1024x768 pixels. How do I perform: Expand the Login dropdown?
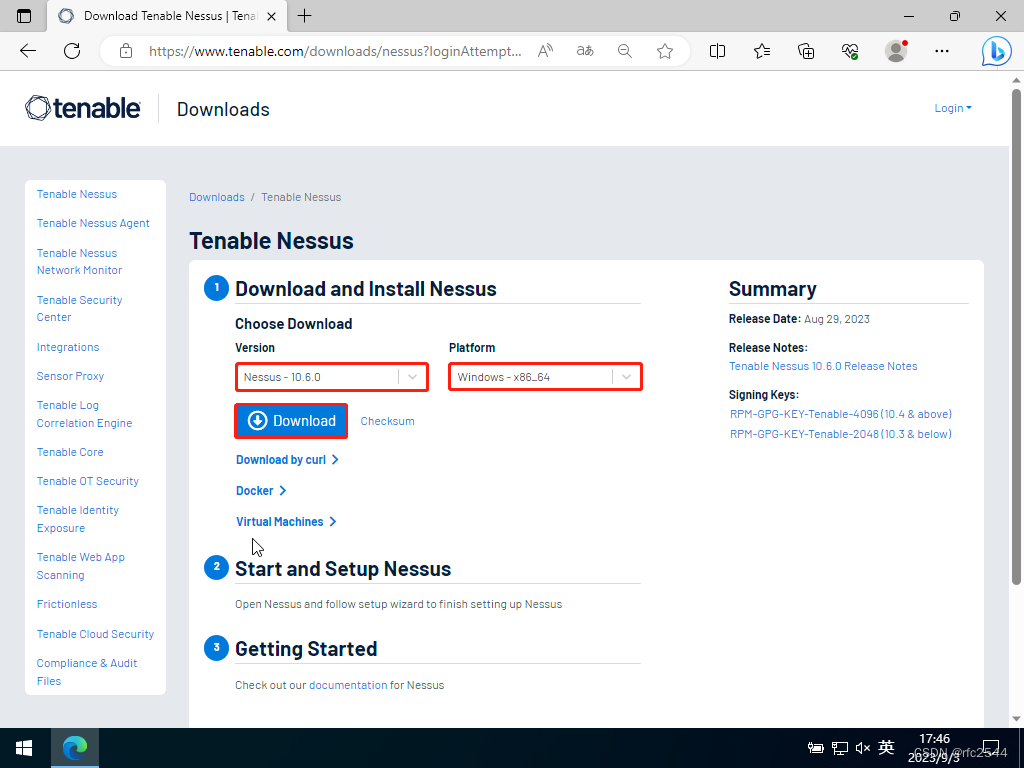pos(953,108)
